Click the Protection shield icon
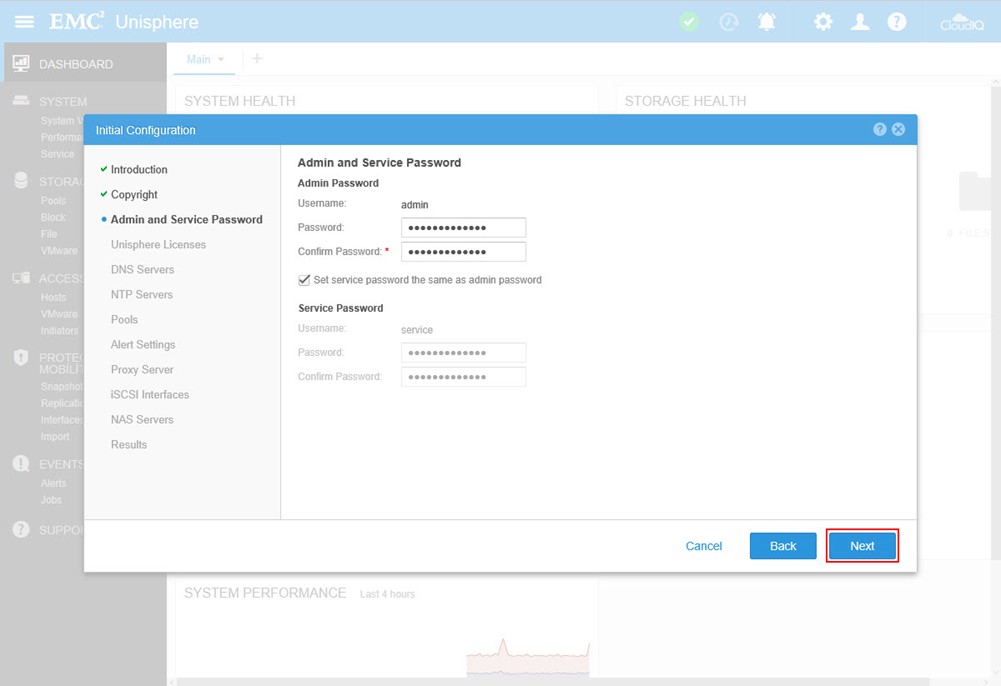1001x686 pixels. pyautogui.click(x=21, y=357)
